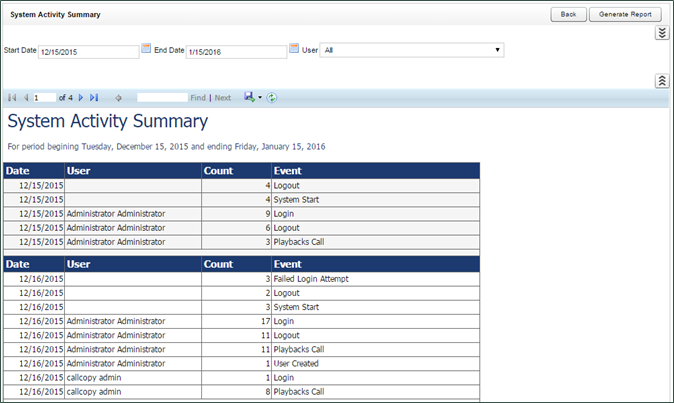Open the Start Date calendar picker
674x403 pixels.
(146, 48)
